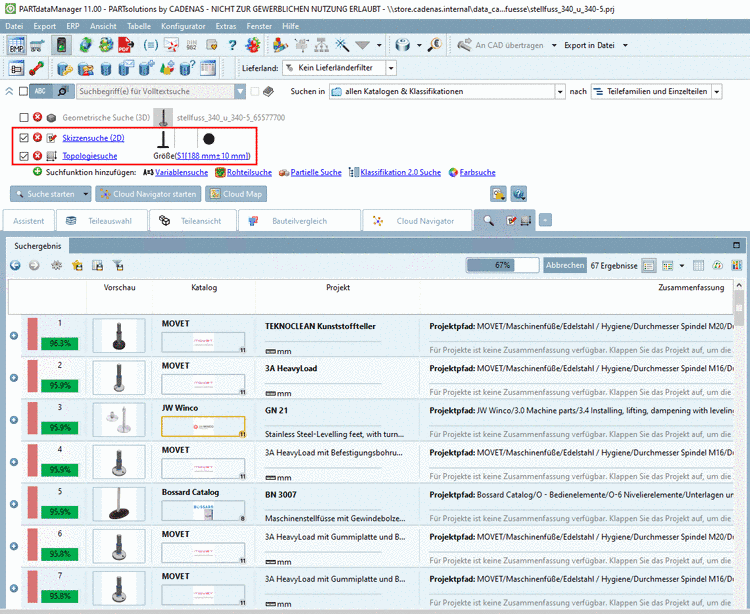Expand result row 1 TEKNOCLEAN Kunststoffteller
750x614 pixels.
[14, 336]
